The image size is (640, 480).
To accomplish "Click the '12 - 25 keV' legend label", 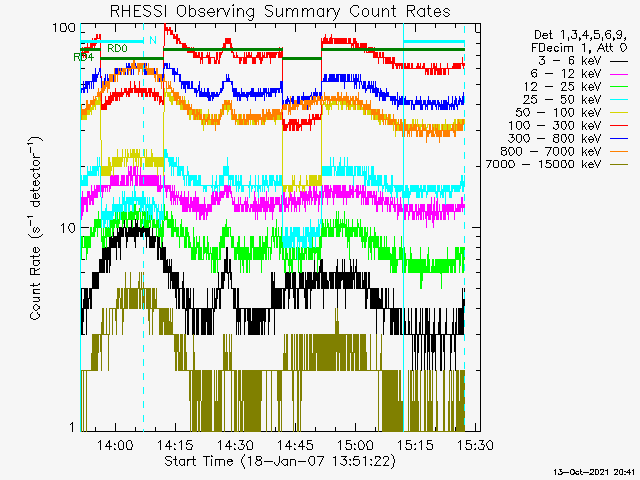I will pos(562,87).
